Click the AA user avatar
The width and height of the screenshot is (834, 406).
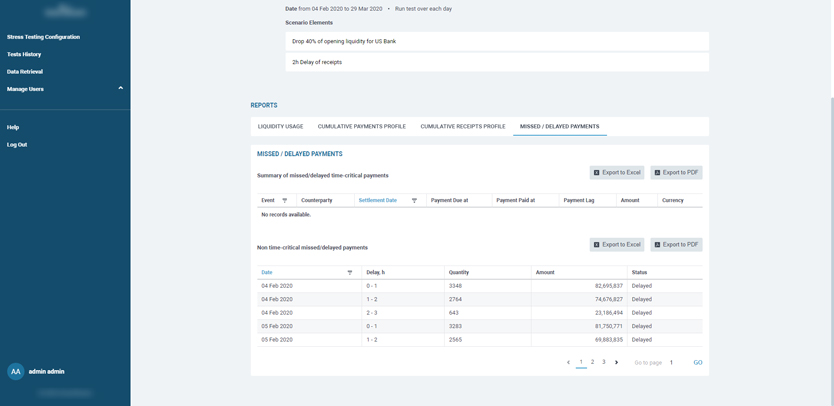click(x=15, y=371)
